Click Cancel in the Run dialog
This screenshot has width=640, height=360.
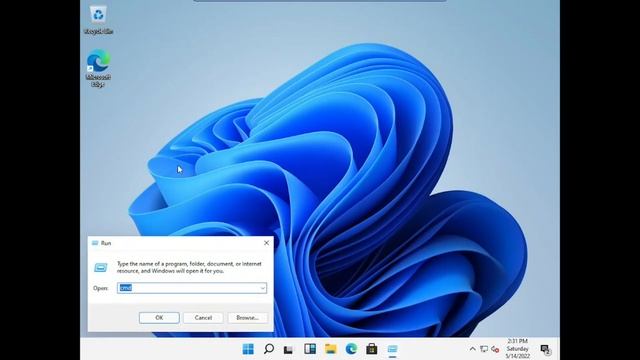click(203, 318)
